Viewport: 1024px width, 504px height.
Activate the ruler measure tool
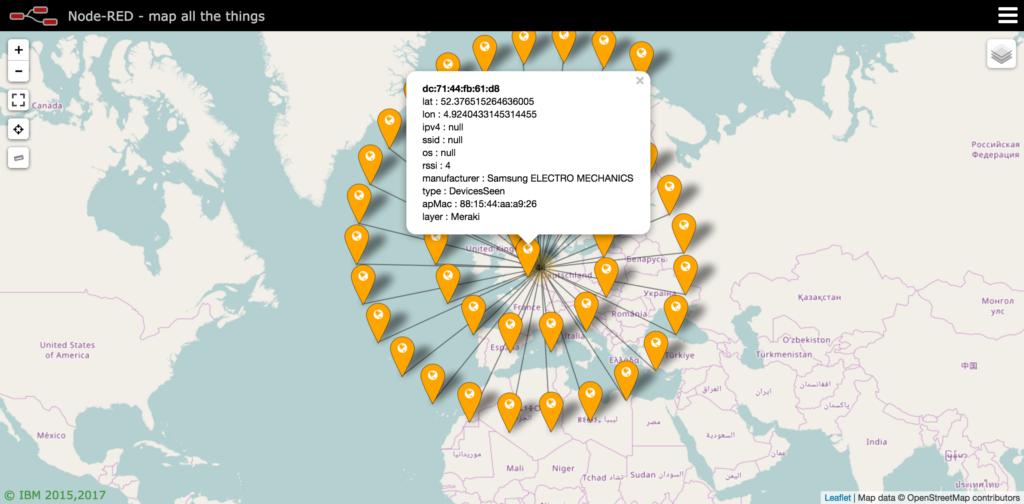pos(18,158)
